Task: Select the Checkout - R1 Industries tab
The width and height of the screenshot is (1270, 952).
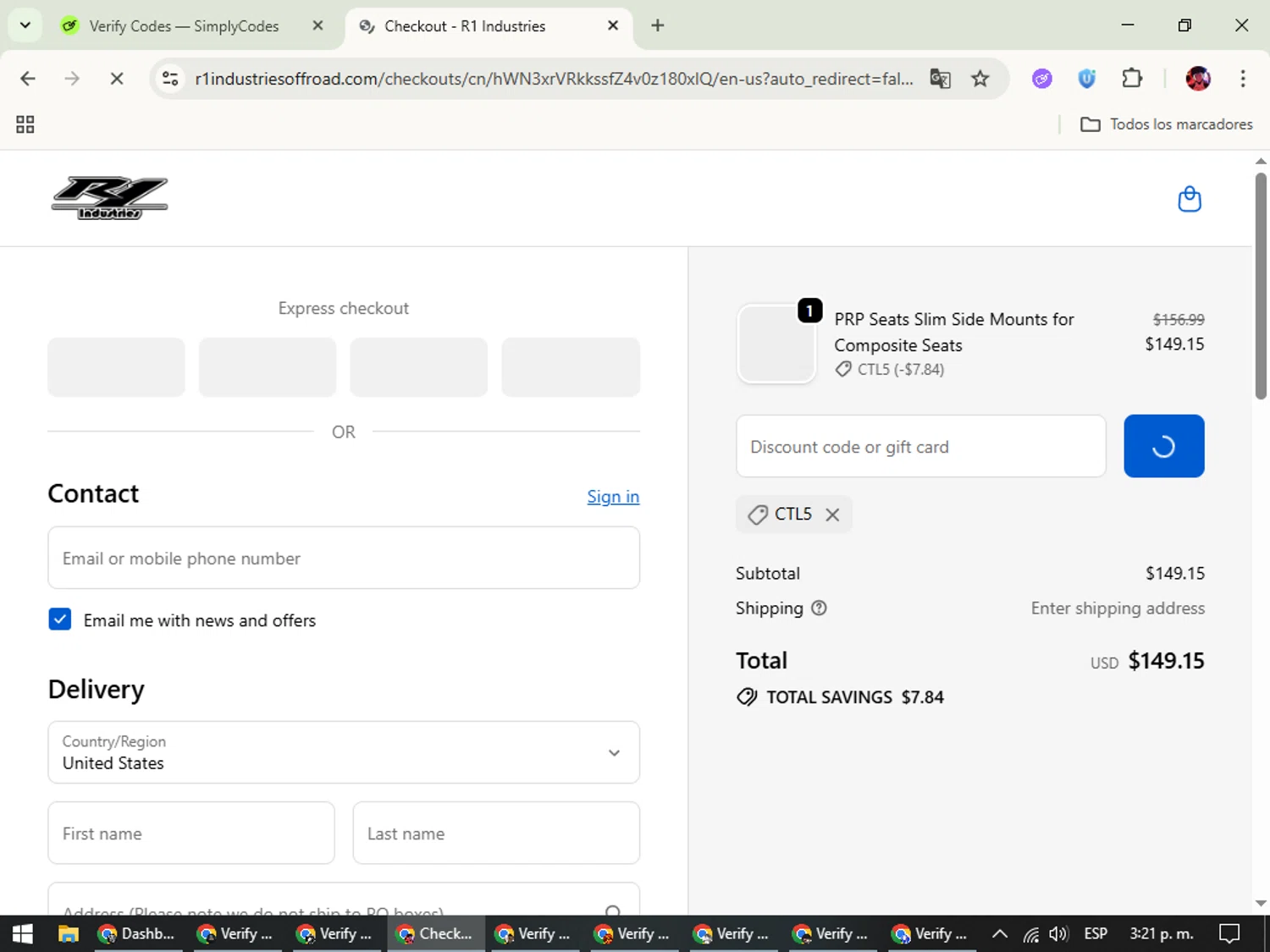Action: click(x=465, y=26)
